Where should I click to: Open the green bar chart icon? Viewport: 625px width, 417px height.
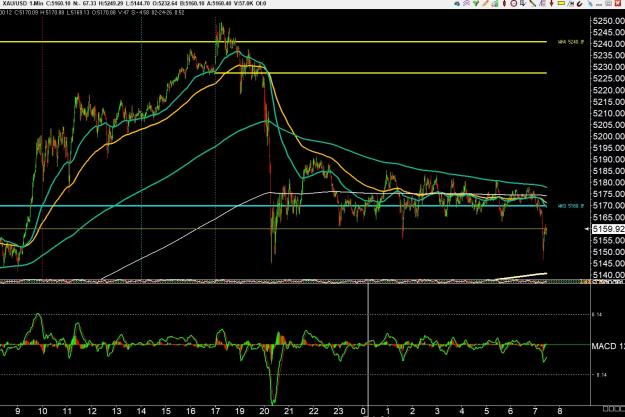tap(495, 3)
